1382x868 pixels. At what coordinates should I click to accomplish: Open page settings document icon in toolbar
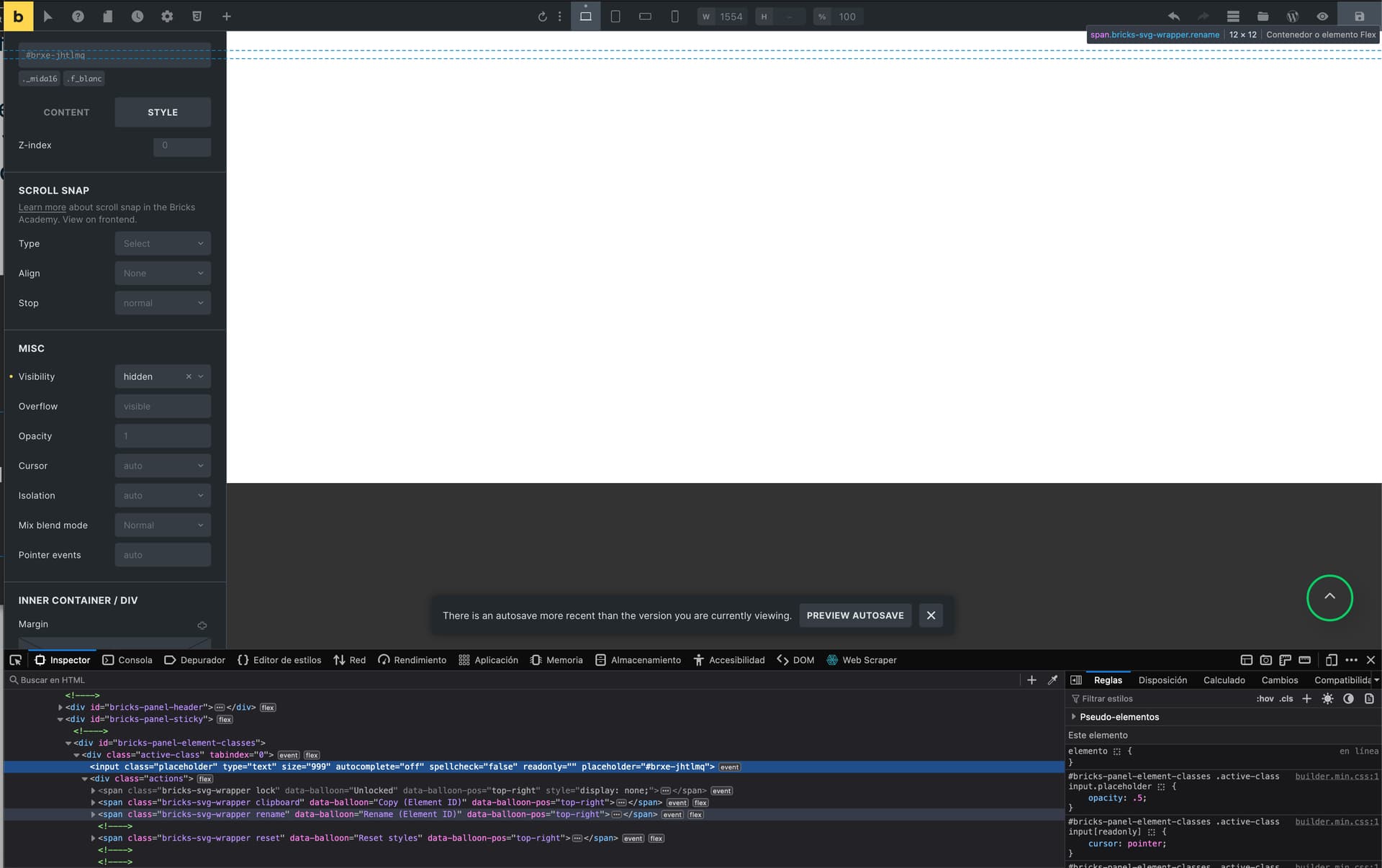point(107,17)
